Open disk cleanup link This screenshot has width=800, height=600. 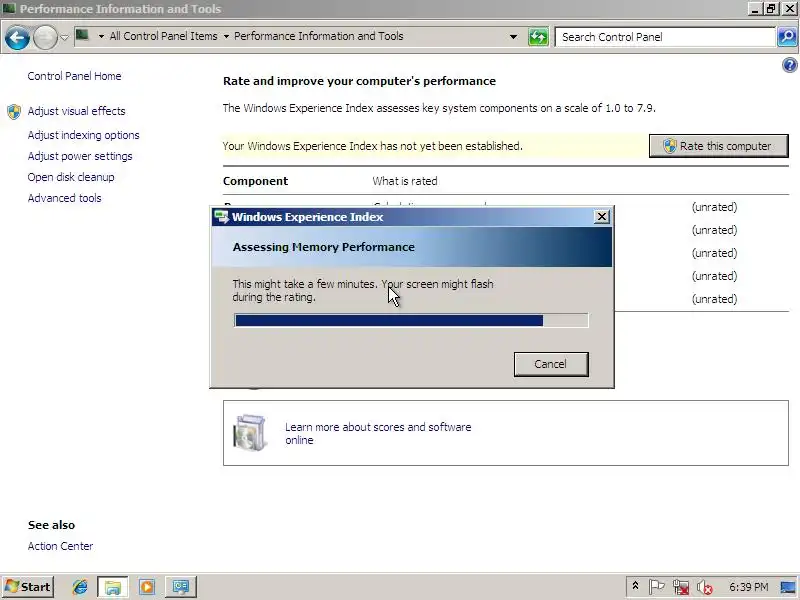click(x=71, y=177)
